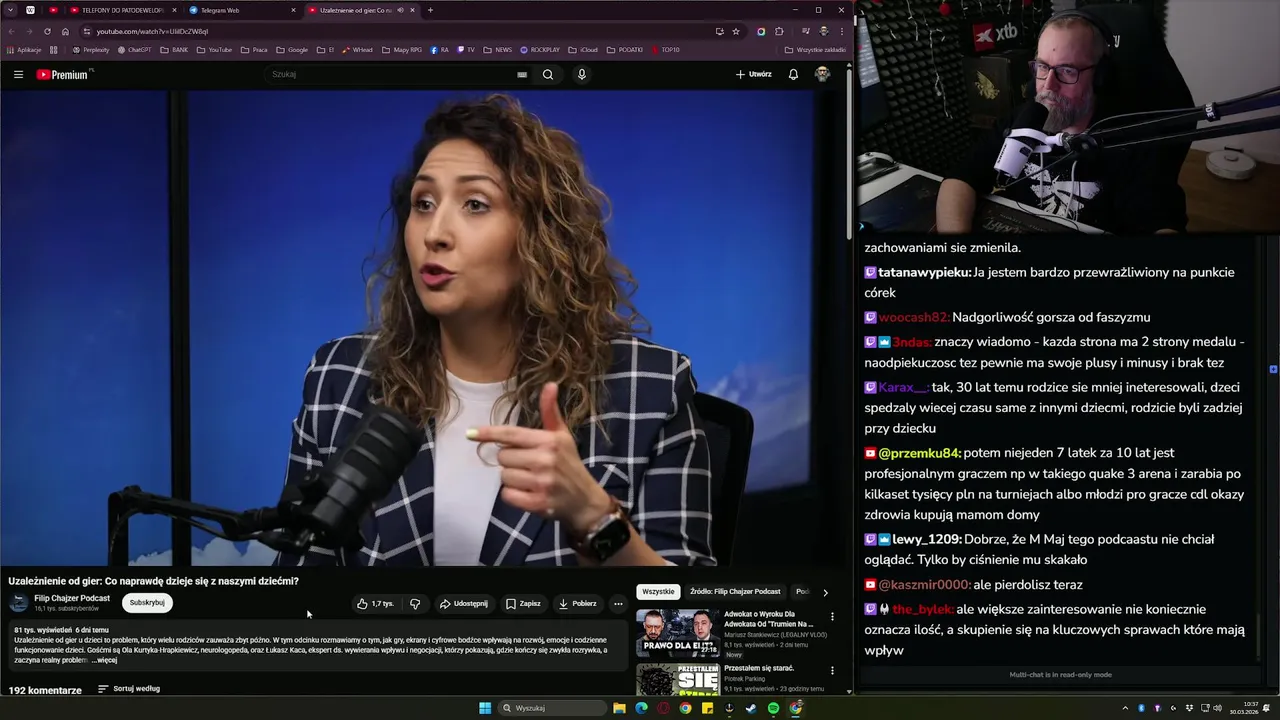Open Sortuj według comments sorting dropdown
This screenshot has height=720, width=1280.
pyautogui.click(x=129, y=689)
